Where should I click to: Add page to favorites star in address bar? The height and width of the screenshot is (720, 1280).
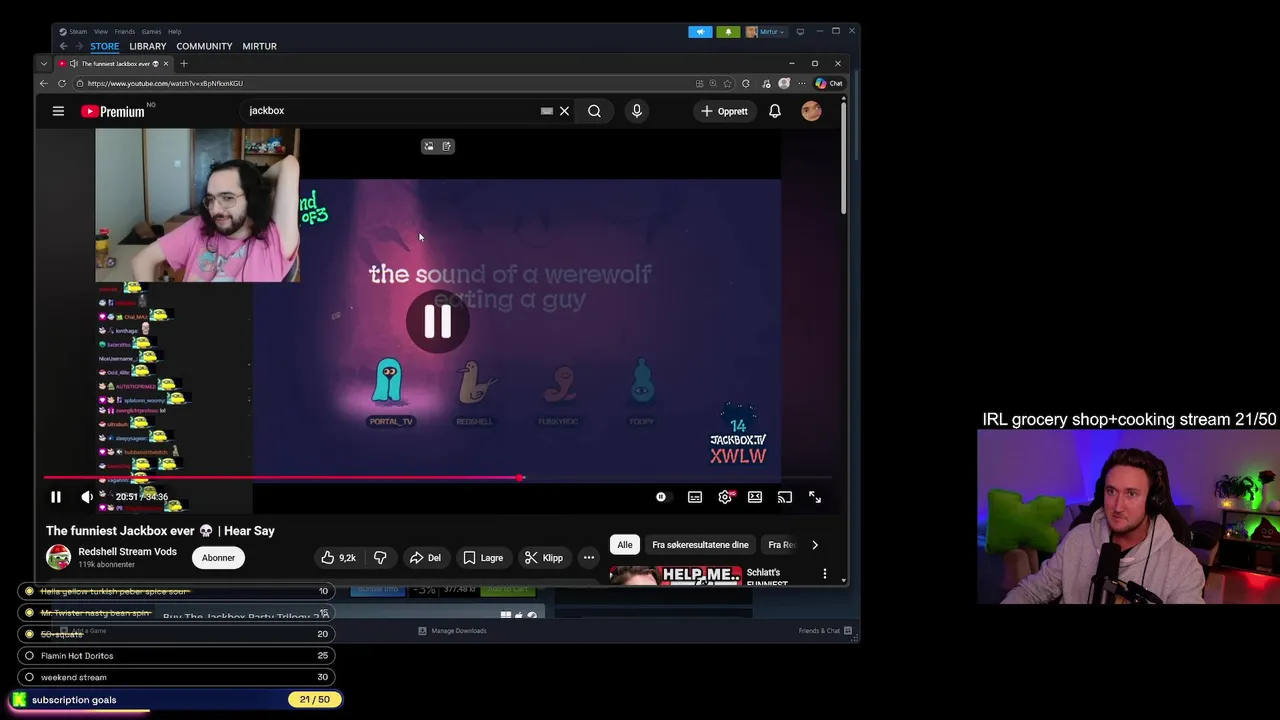tap(727, 84)
